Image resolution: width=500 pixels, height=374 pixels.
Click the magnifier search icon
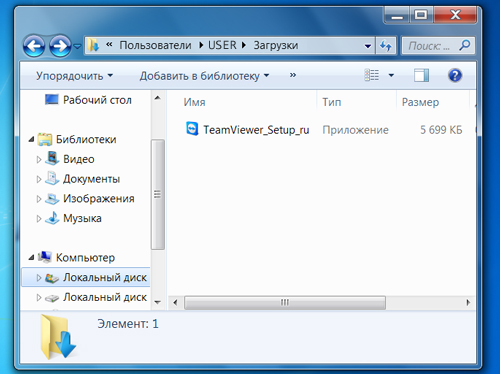[465, 45]
